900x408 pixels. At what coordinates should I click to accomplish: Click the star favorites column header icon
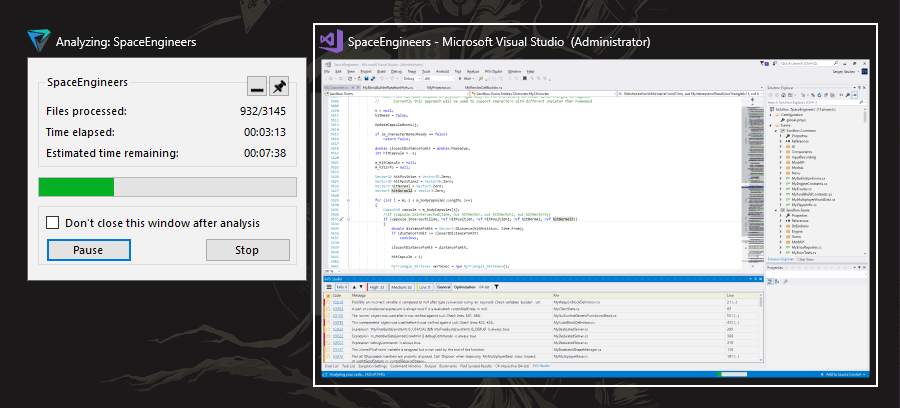pos(328,296)
